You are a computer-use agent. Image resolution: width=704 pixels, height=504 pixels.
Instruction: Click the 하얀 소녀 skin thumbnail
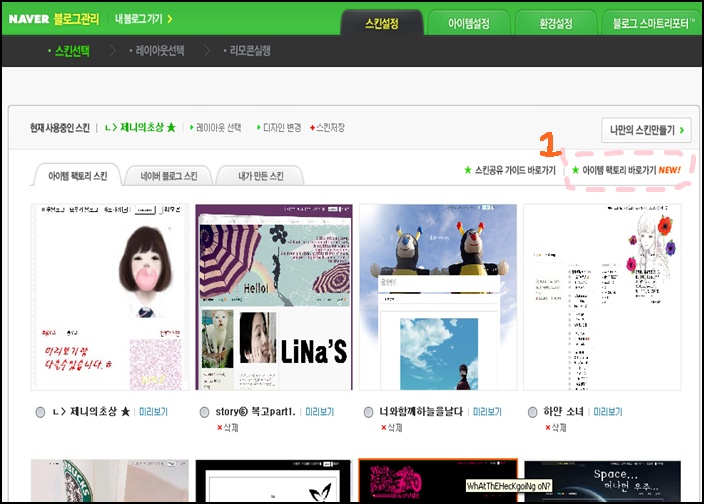point(602,297)
